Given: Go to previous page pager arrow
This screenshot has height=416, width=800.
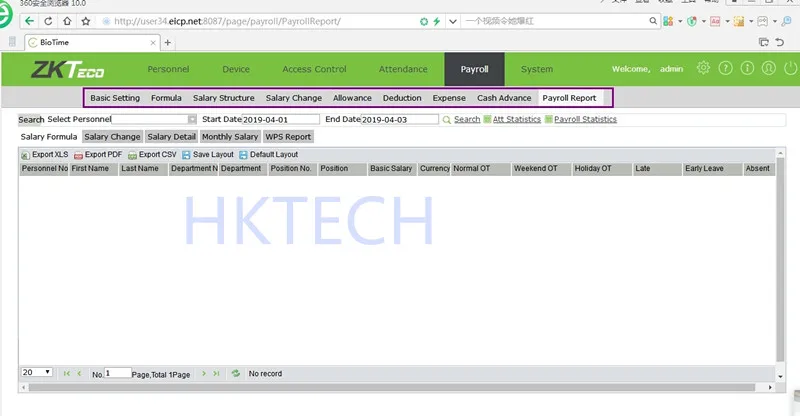Looking at the screenshot, I should click(79, 374).
